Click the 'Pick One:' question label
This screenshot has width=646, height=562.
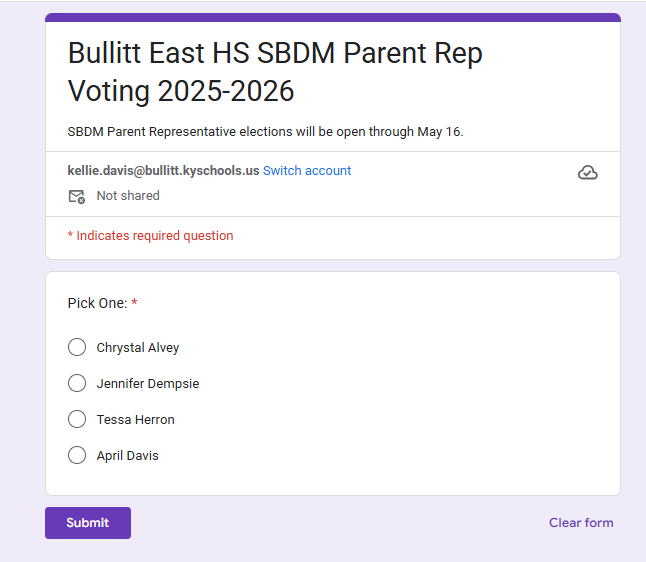click(97, 303)
